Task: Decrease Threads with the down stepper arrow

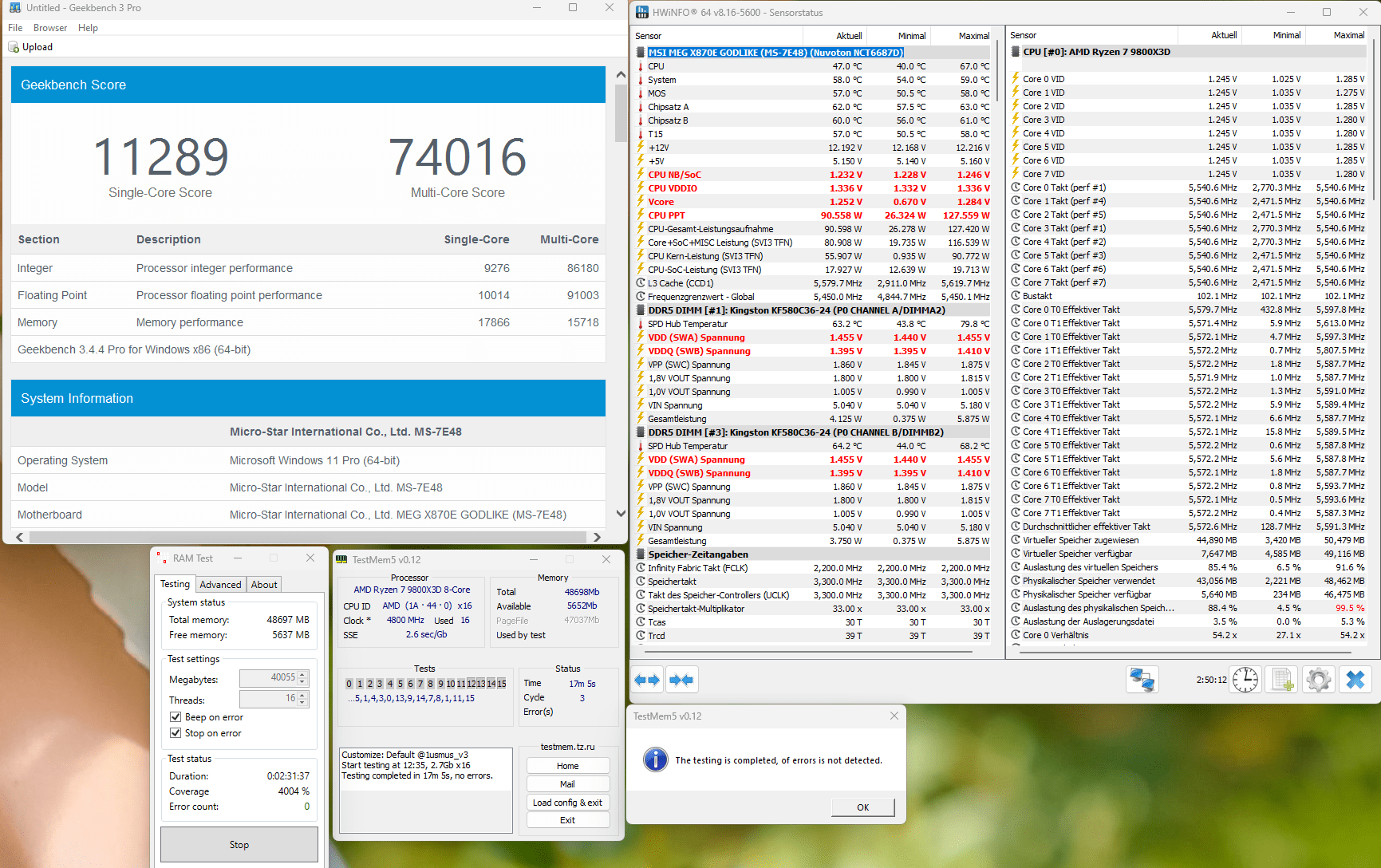Action: pos(302,703)
